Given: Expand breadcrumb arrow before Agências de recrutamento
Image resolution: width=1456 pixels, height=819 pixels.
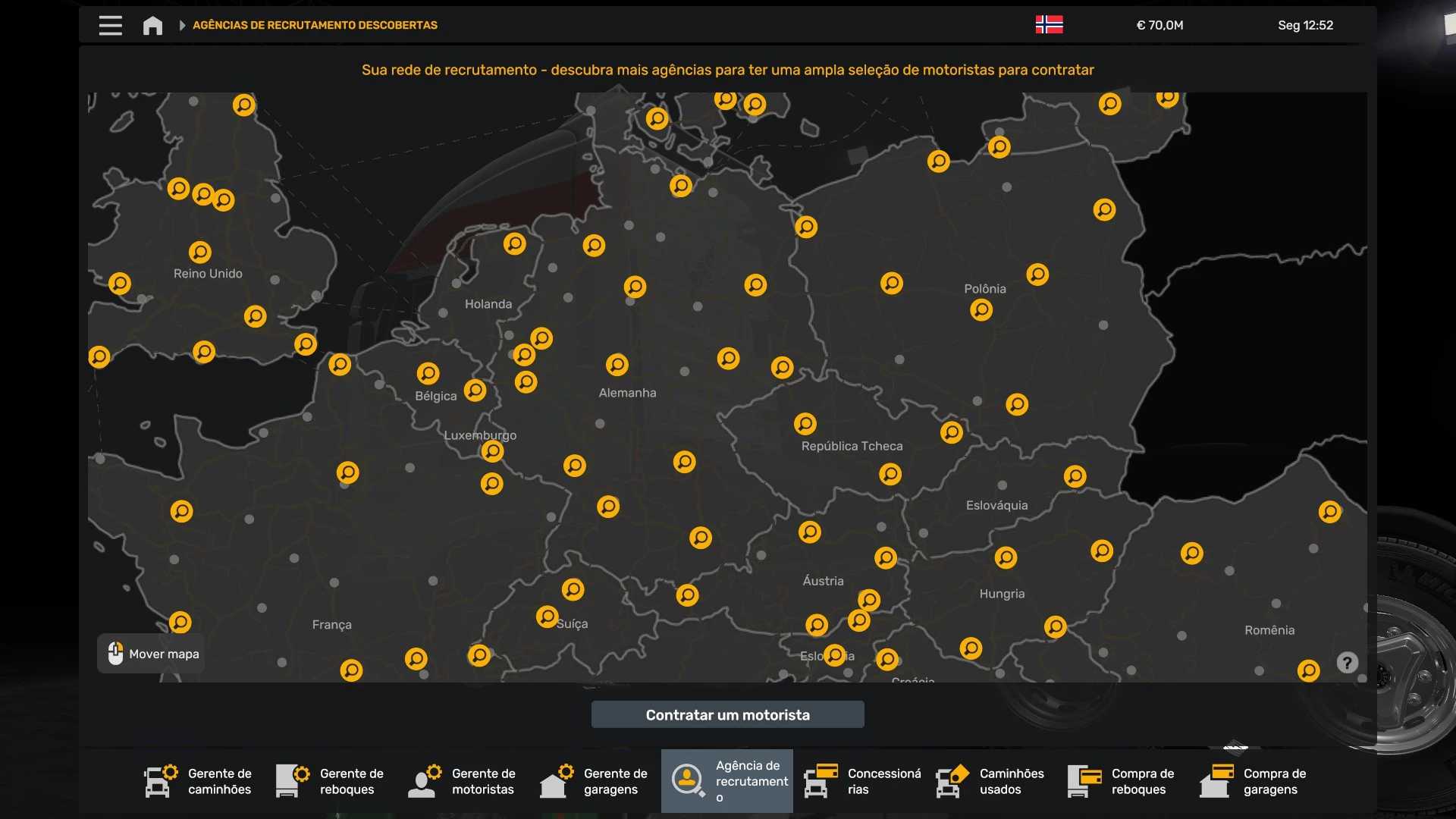Looking at the screenshot, I should click(x=182, y=25).
